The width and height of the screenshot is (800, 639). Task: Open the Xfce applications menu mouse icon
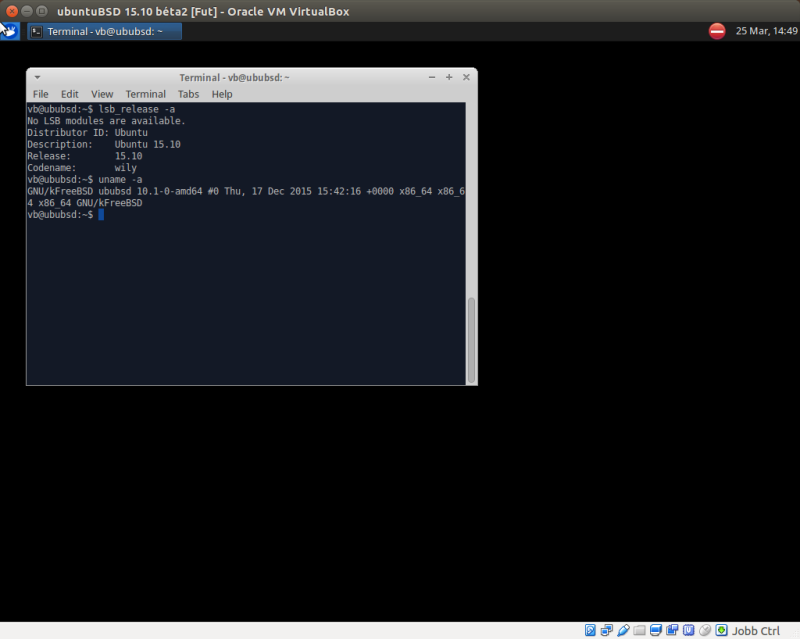10,31
